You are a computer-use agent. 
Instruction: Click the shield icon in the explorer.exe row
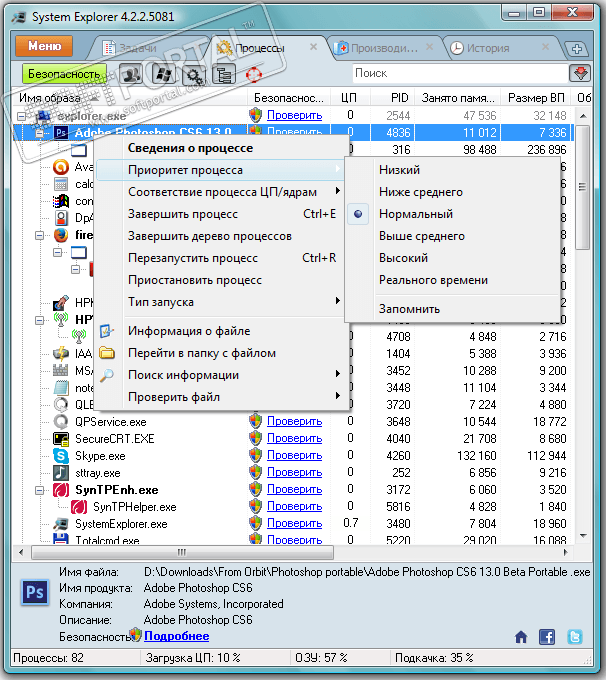(256, 115)
